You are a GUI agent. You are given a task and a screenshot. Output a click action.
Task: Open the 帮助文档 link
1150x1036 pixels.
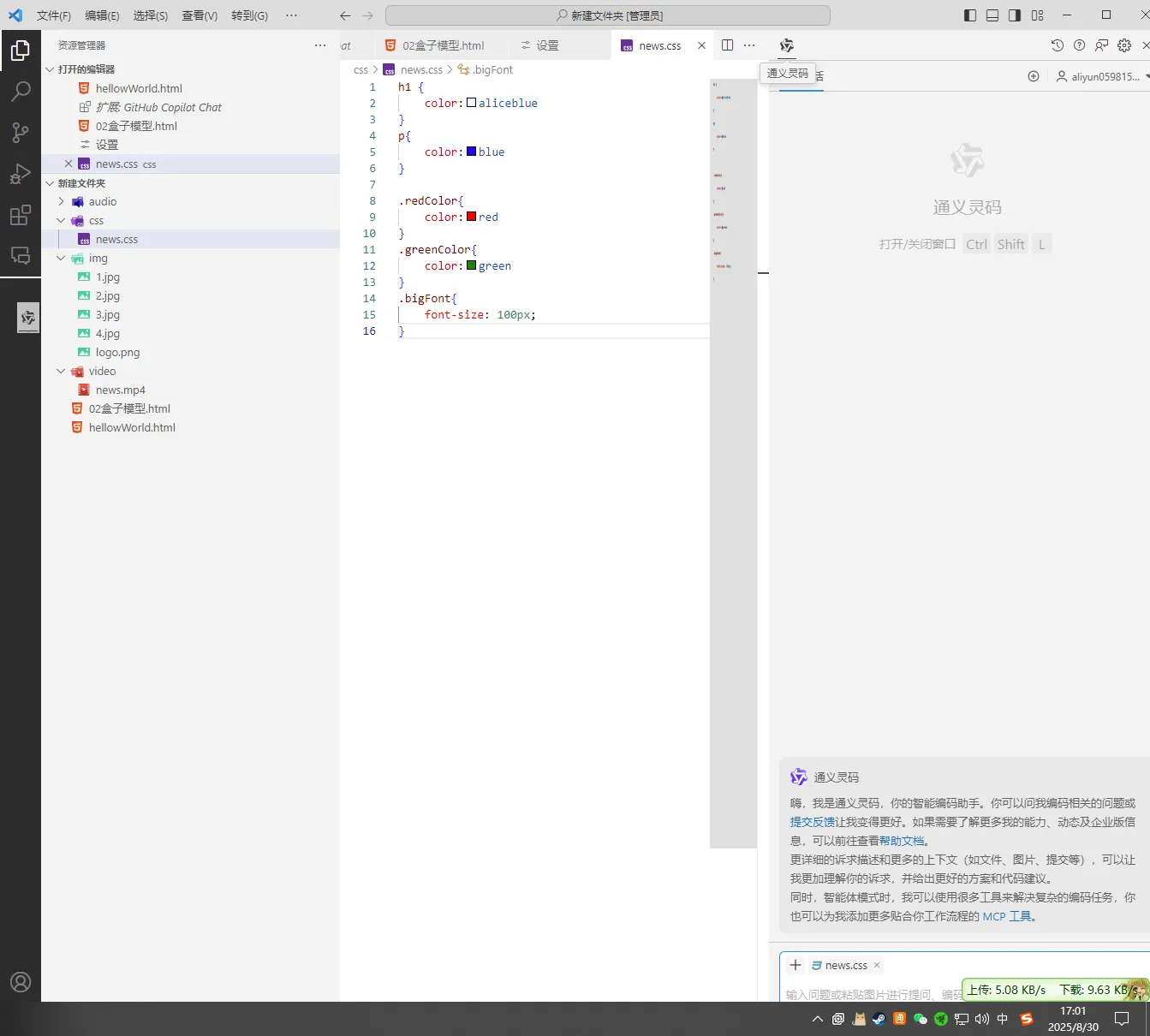click(x=902, y=841)
